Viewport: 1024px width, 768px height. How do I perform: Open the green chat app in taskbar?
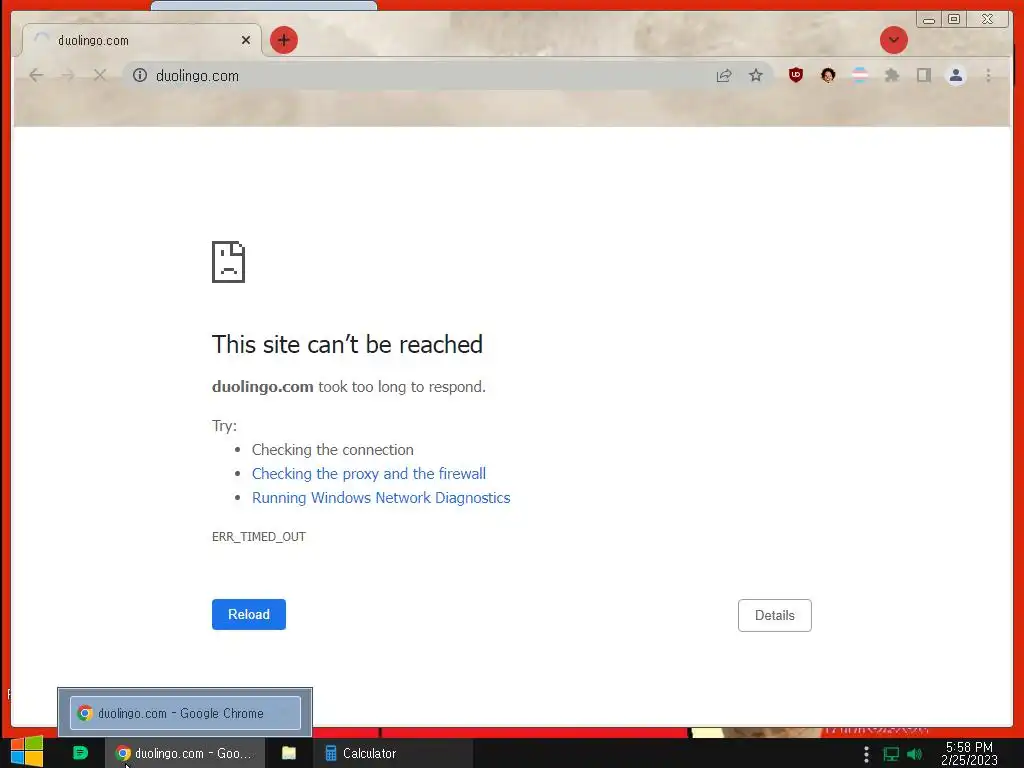[x=80, y=753]
